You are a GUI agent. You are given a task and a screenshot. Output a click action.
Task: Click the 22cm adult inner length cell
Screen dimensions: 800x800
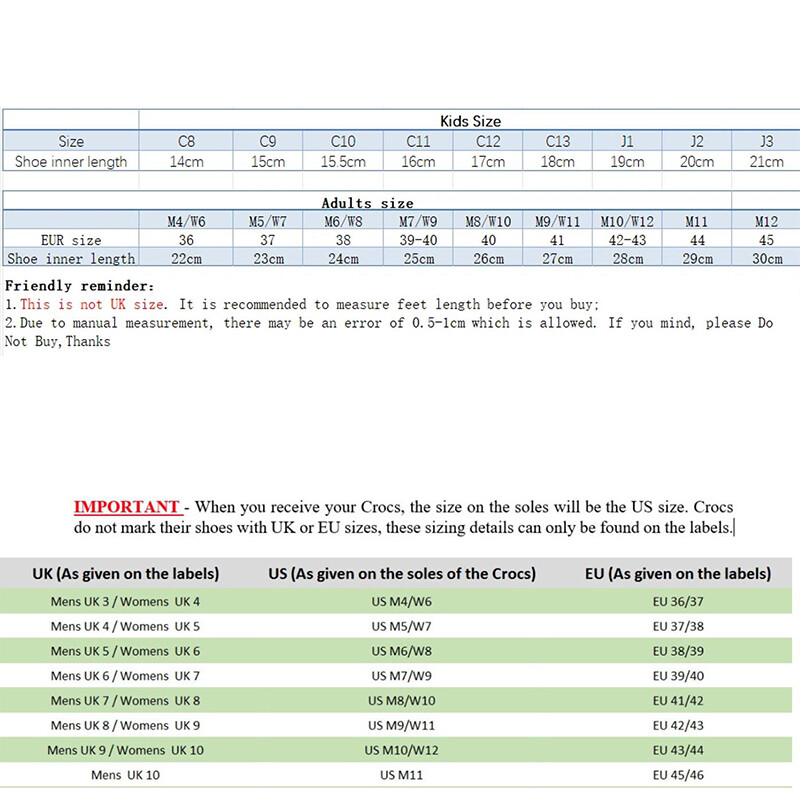click(x=186, y=258)
